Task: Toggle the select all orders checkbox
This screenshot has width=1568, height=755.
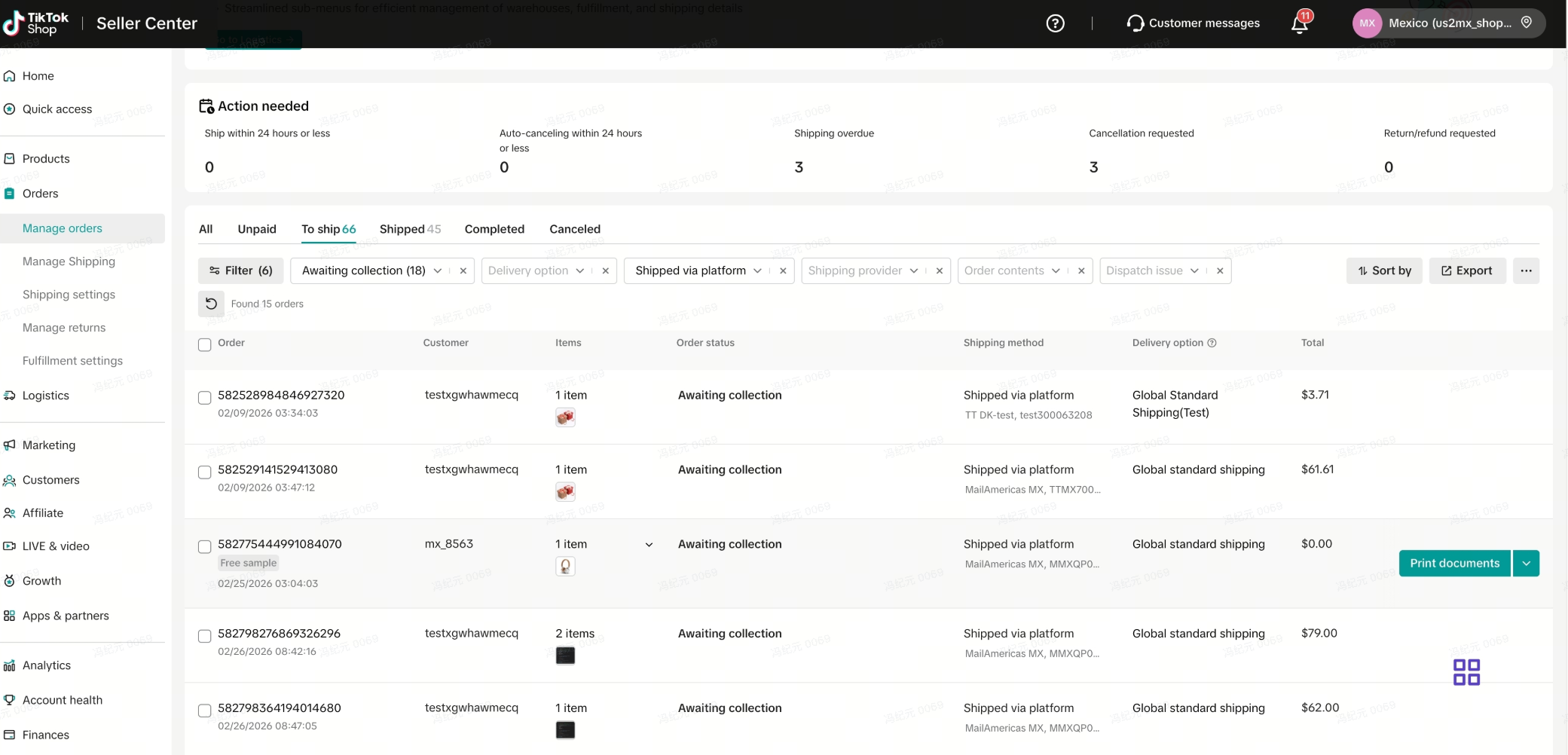Action: (204, 344)
